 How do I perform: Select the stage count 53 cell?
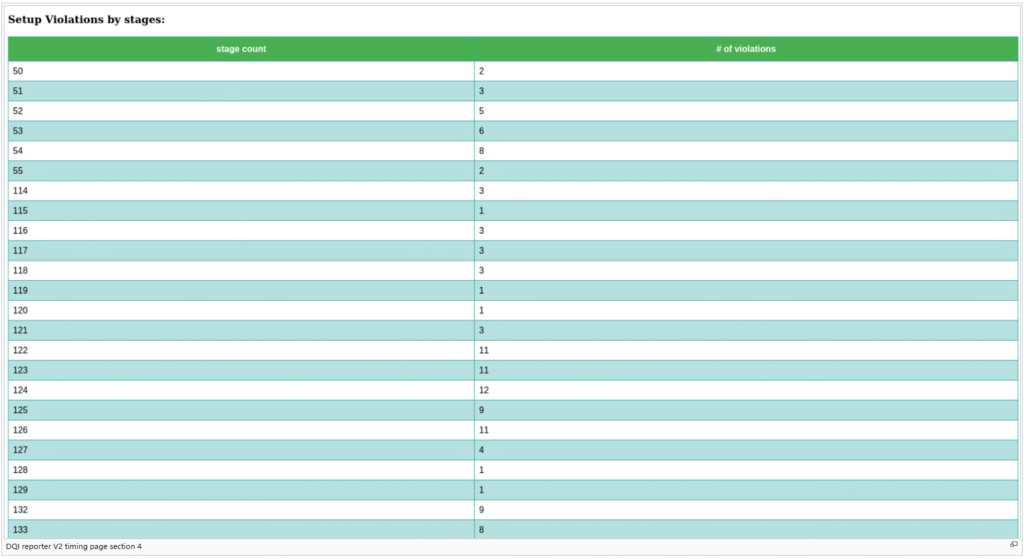(x=241, y=131)
